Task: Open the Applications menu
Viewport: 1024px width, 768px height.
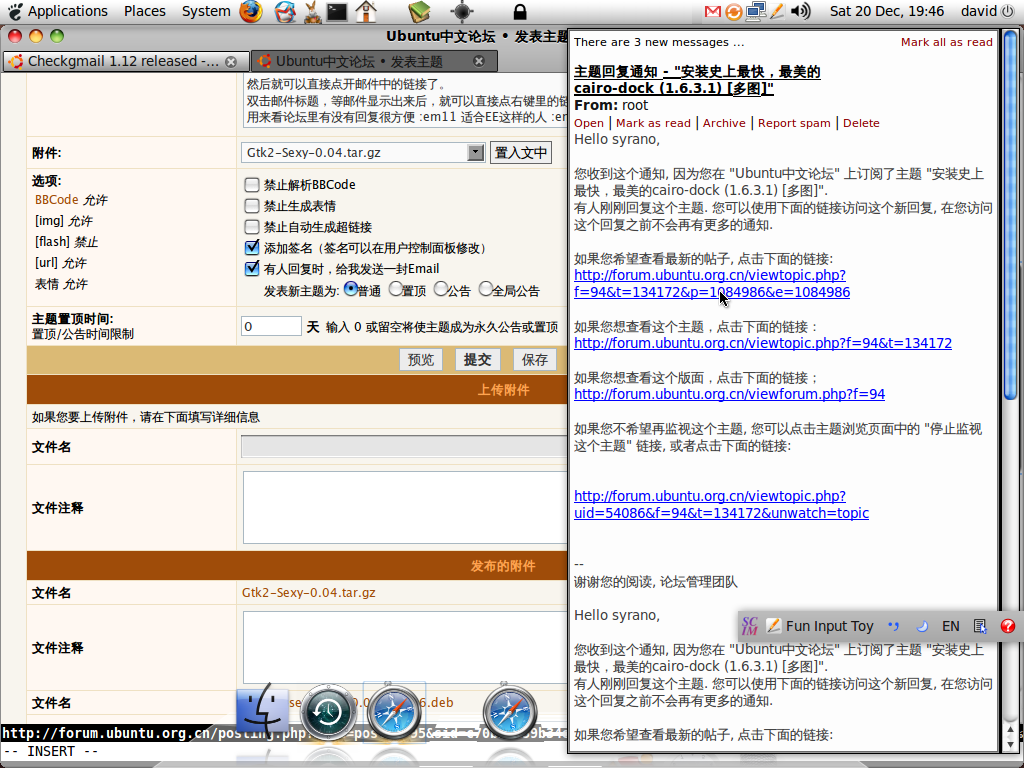Action: click(x=67, y=11)
